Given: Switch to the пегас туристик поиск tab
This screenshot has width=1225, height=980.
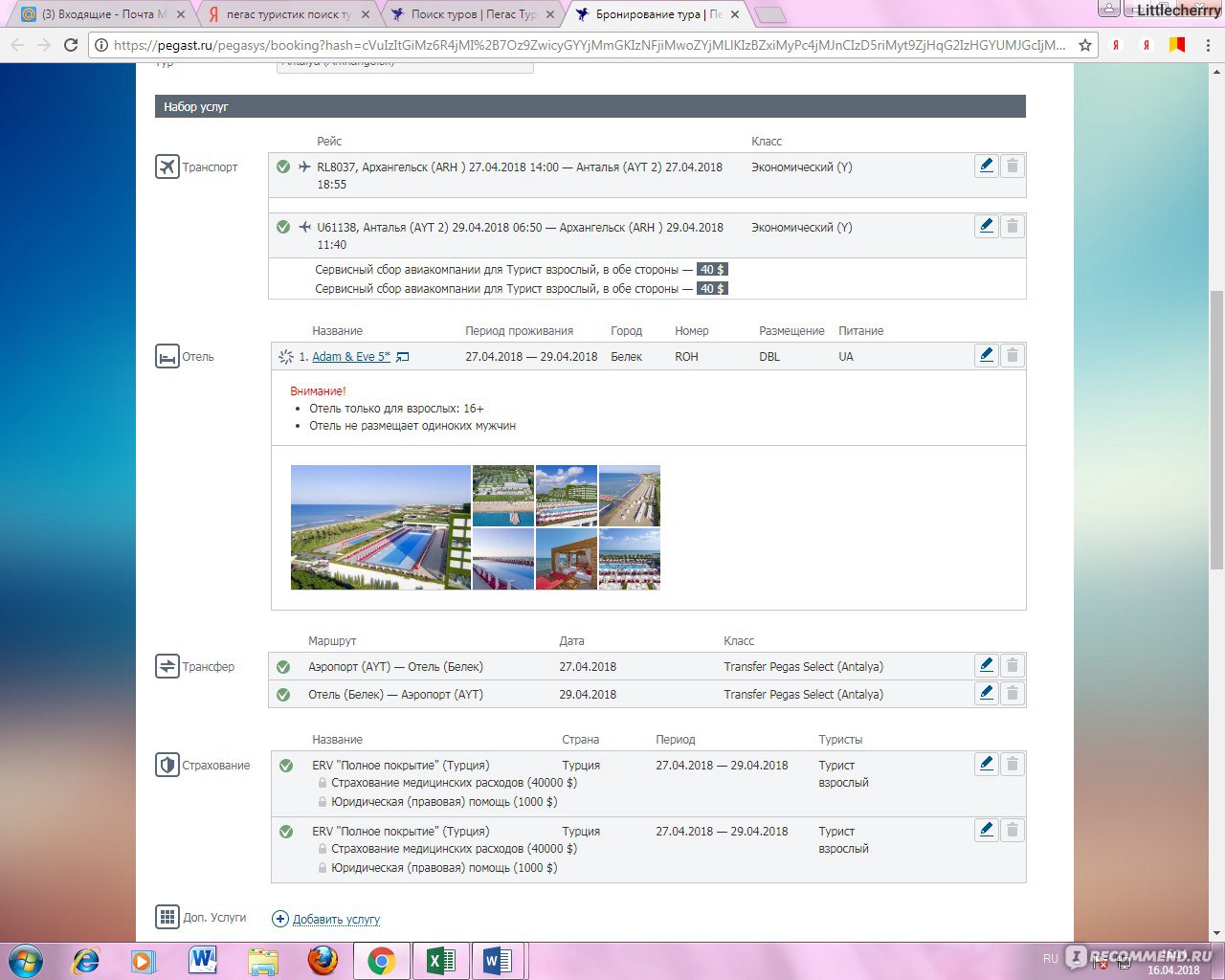Looking at the screenshot, I should 287,14.
